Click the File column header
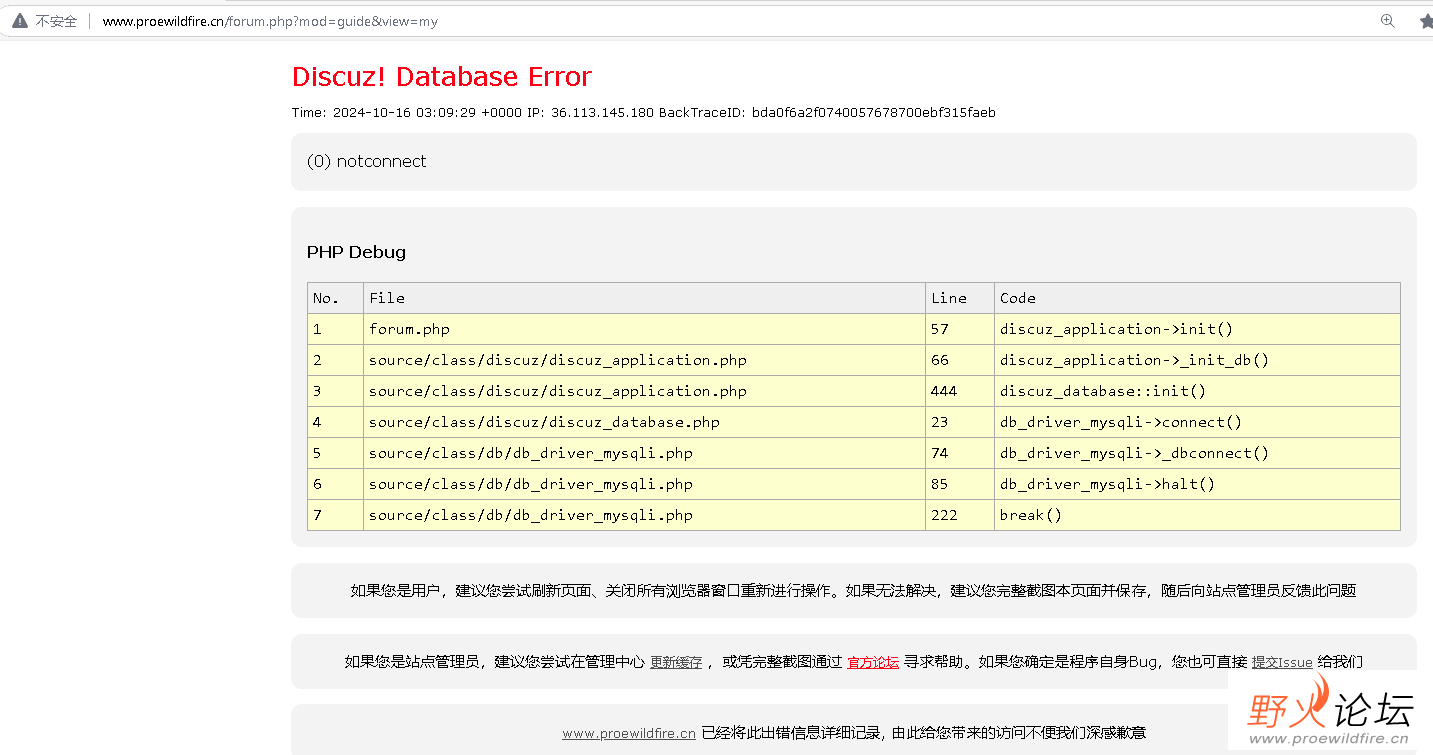This screenshot has height=755, width=1433. [x=644, y=298]
